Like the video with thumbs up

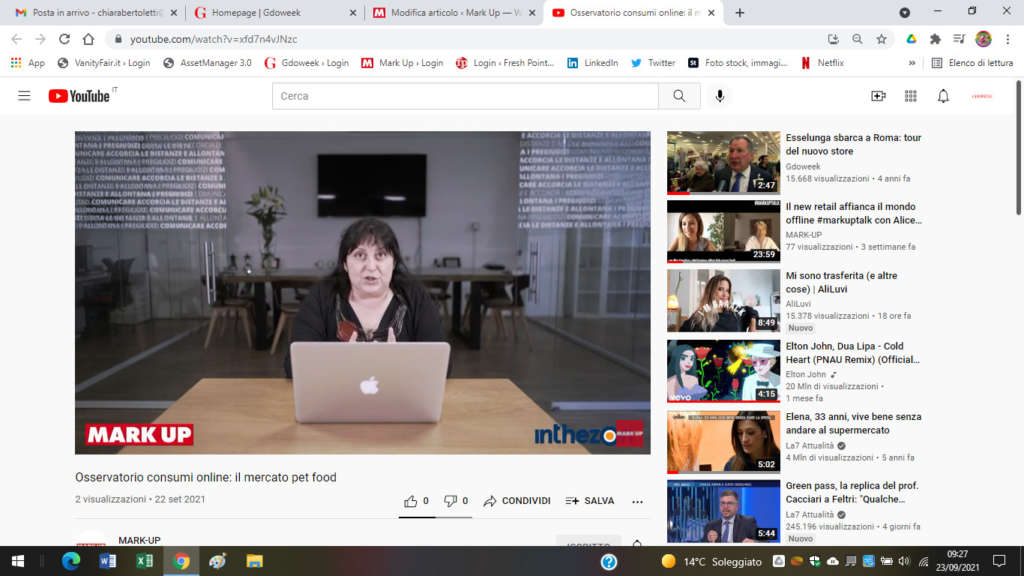pos(411,501)
